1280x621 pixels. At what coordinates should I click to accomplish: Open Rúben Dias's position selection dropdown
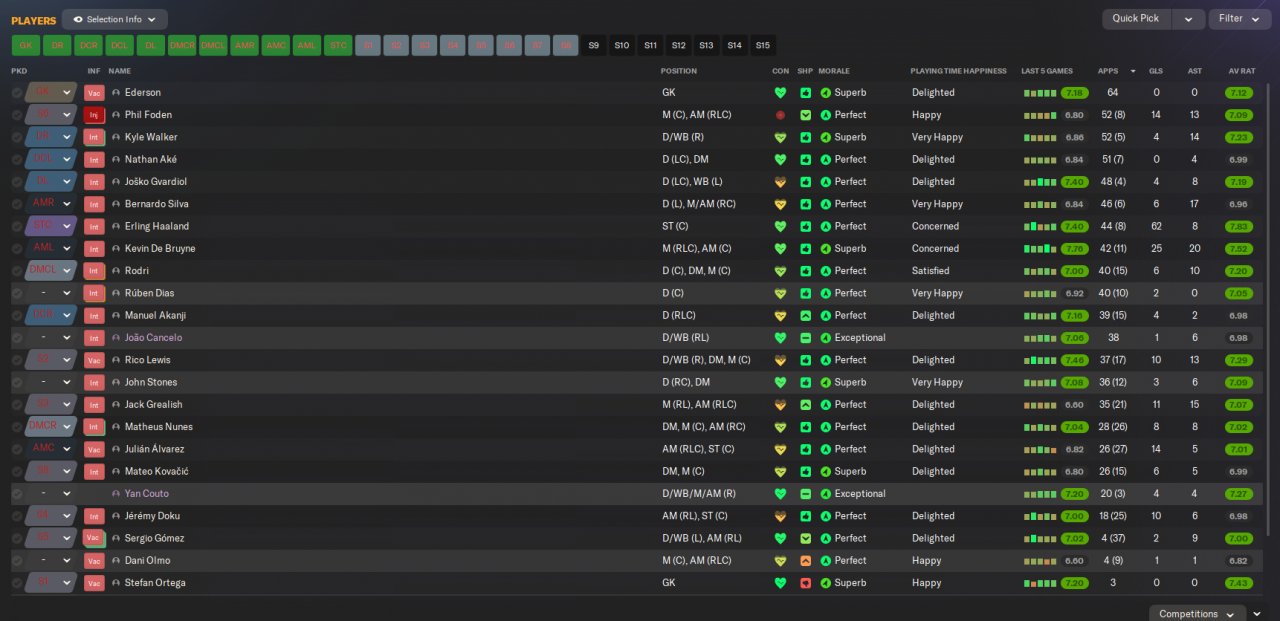pyautogui.click(x=52, y=293)
